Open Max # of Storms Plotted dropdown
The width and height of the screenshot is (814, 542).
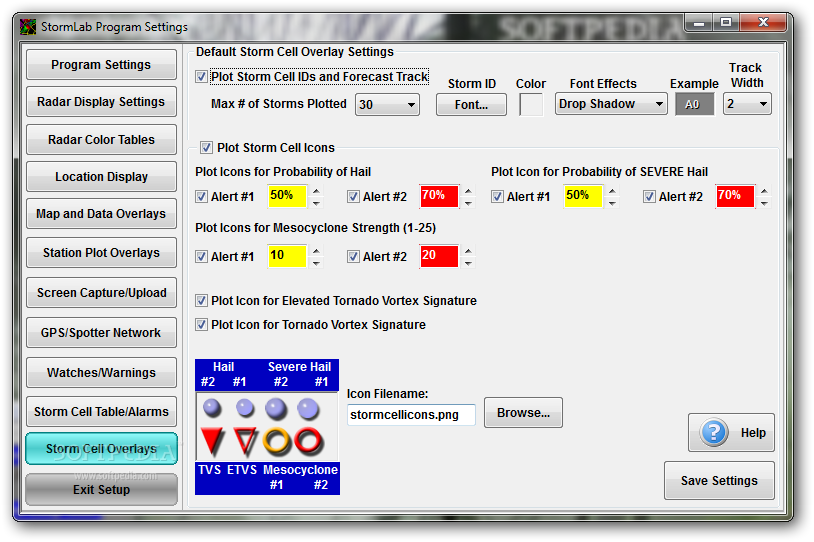click(387, 104)
